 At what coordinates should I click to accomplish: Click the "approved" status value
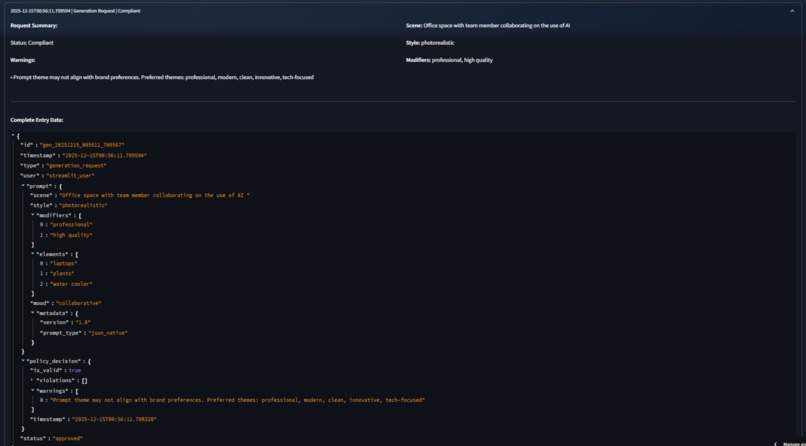68,438
